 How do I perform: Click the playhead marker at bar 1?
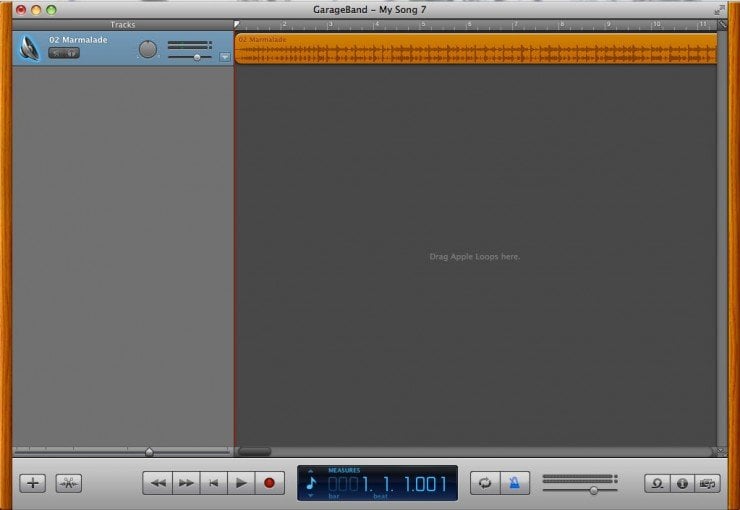point(237,24)
